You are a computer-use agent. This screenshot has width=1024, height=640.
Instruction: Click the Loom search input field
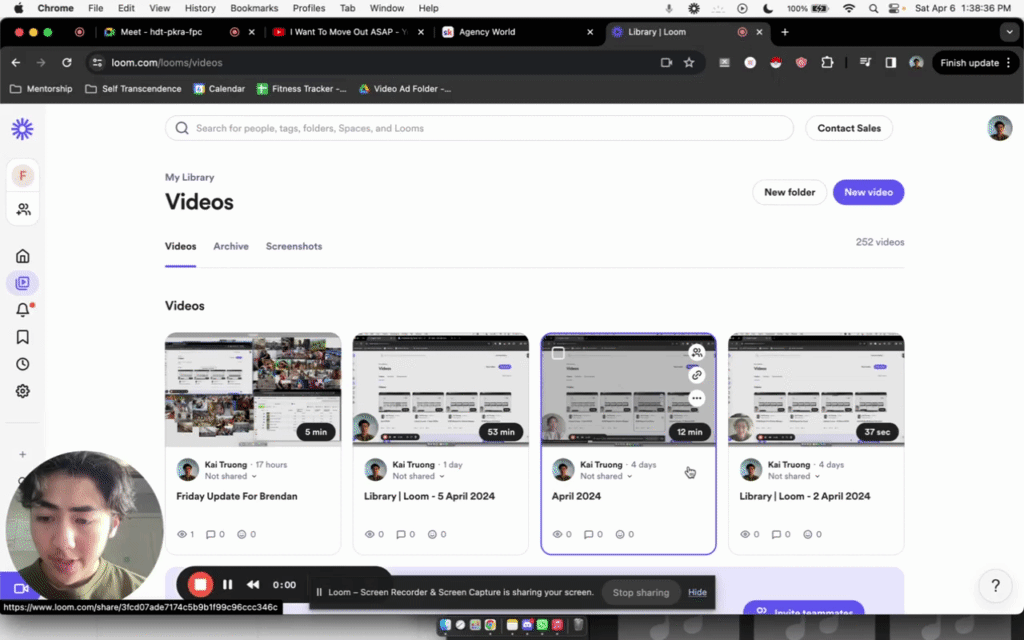coord(479,128)
